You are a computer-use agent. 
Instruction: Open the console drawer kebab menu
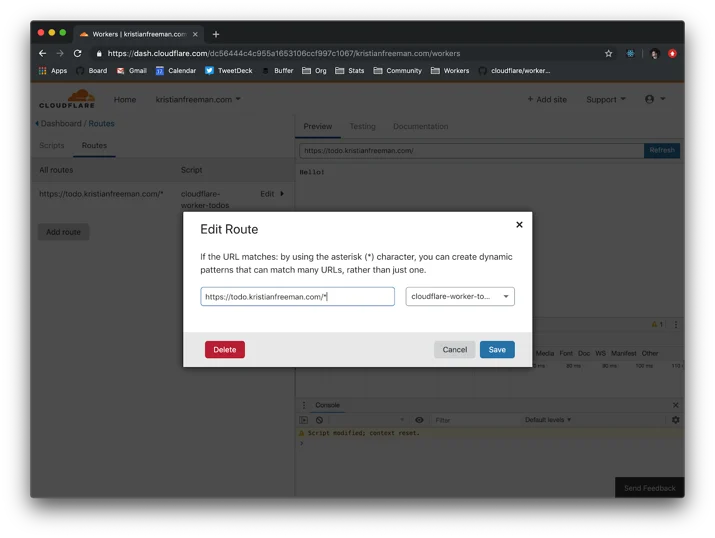coord(304,405)
